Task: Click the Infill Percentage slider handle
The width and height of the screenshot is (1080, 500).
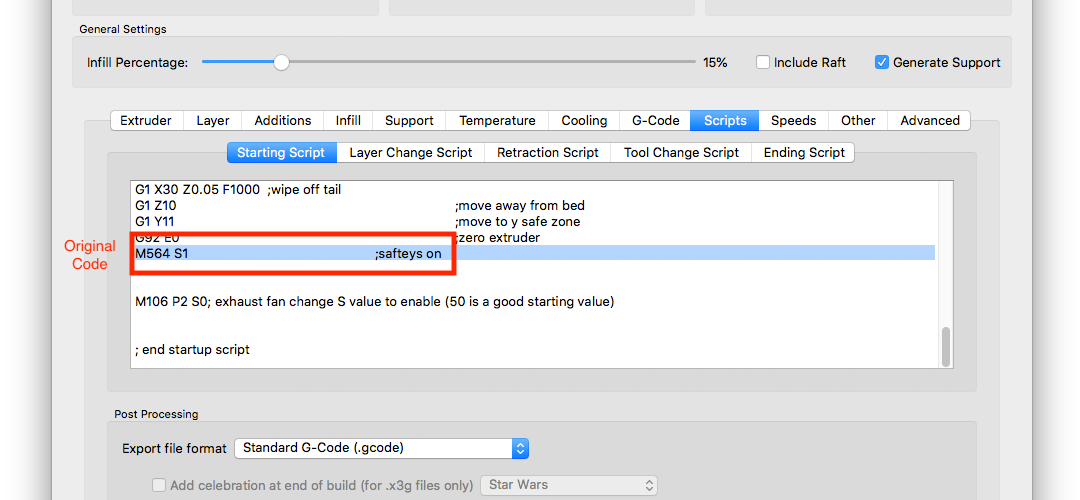Action: pos(282,62)
